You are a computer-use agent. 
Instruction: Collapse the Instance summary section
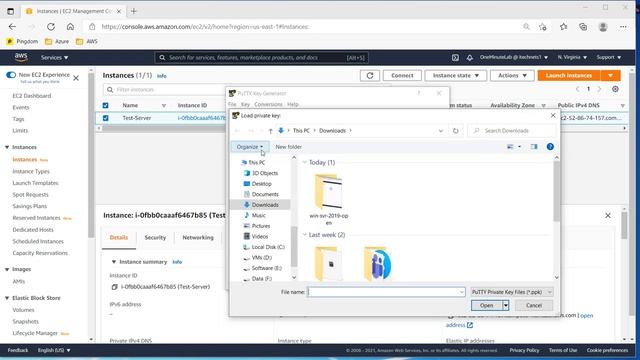click(x=114, y=262)
